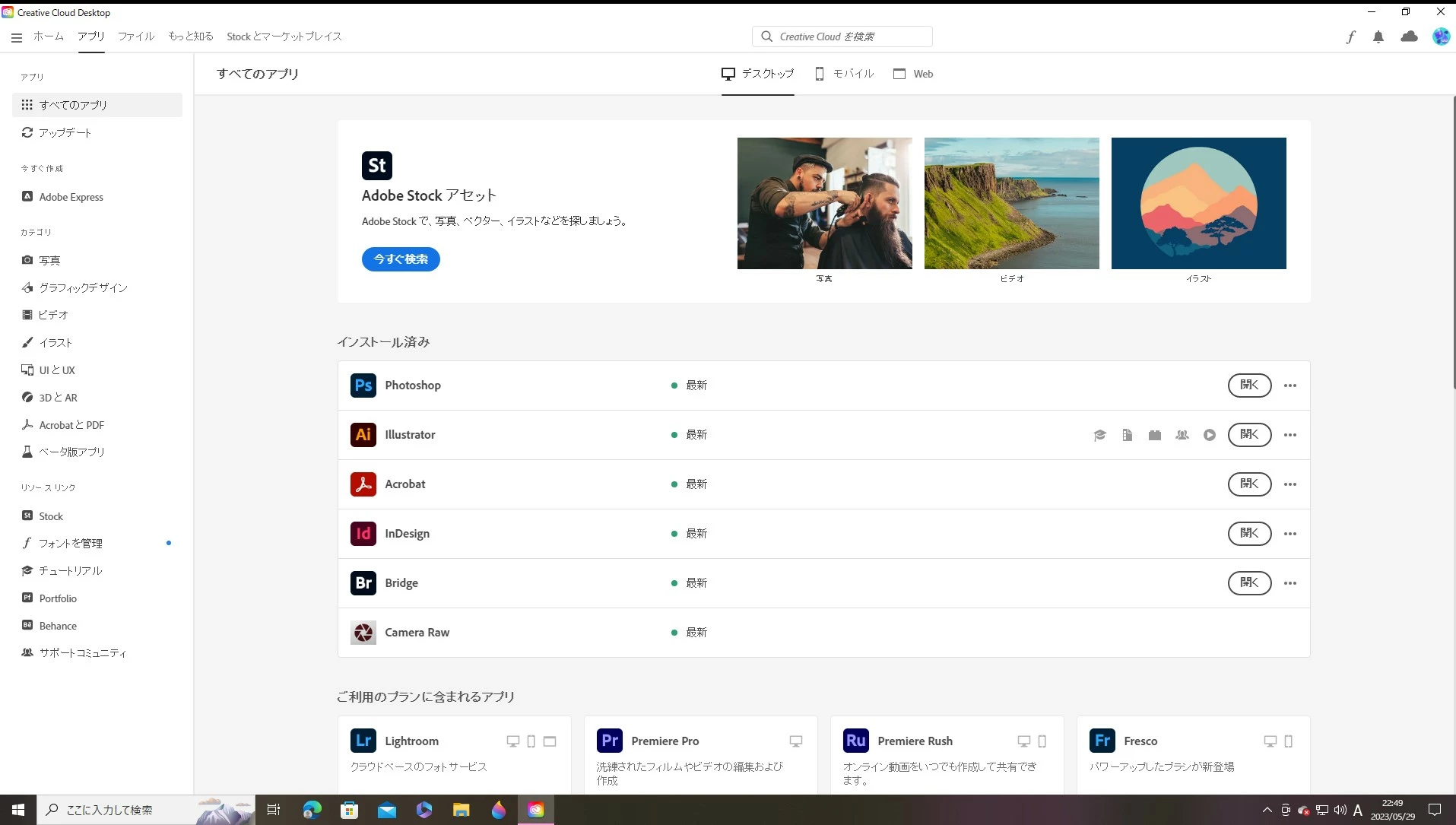Click the InDesign app icon
The width and height of the screenshot is (1456, 825).
coord(363,534)
